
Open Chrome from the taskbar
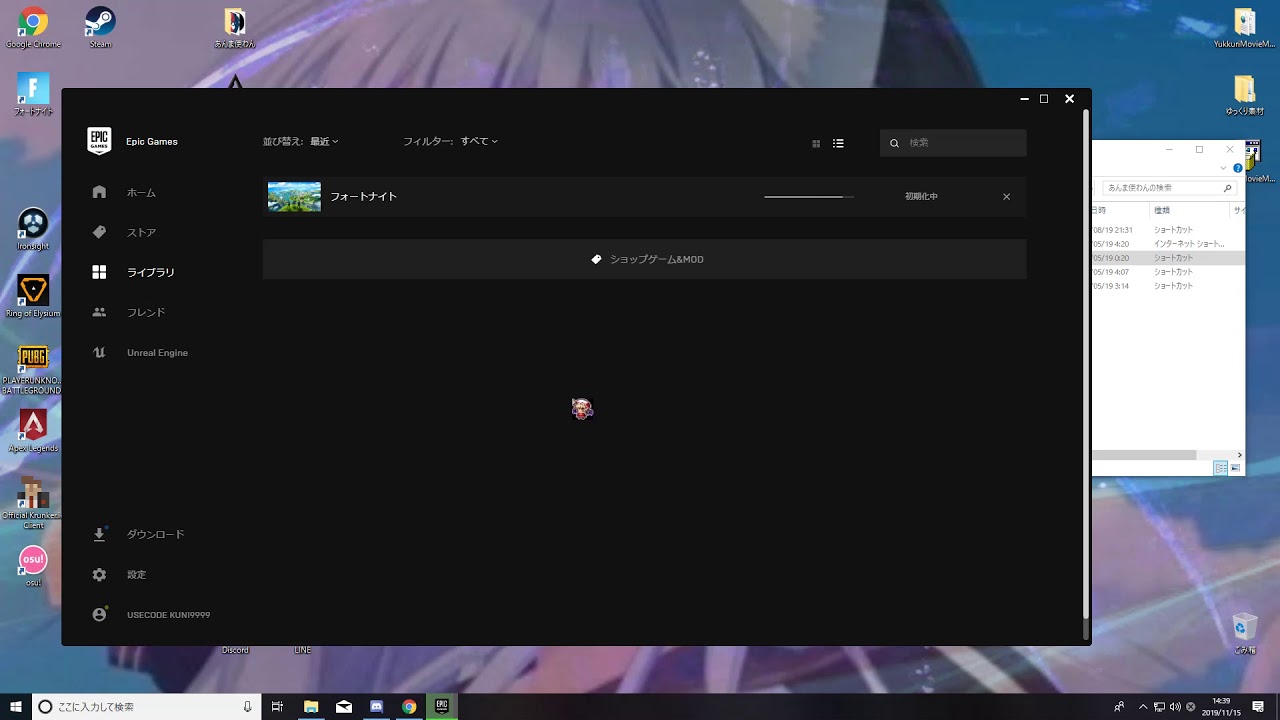(409, 707)
